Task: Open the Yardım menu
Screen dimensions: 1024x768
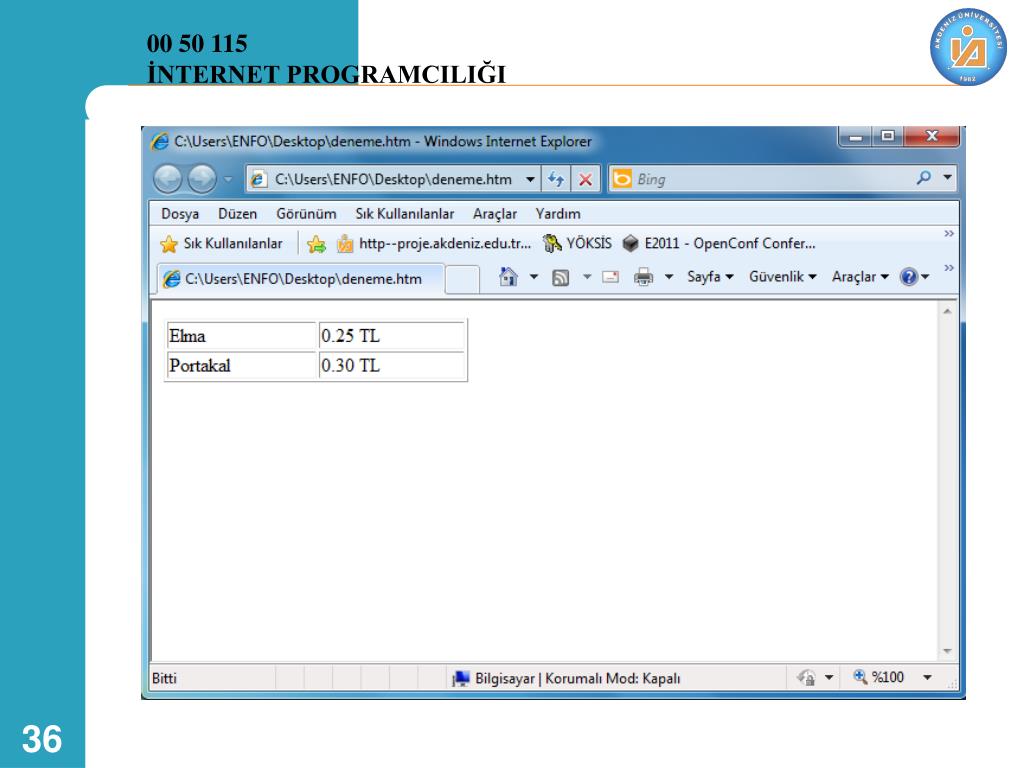Action: 558,214
